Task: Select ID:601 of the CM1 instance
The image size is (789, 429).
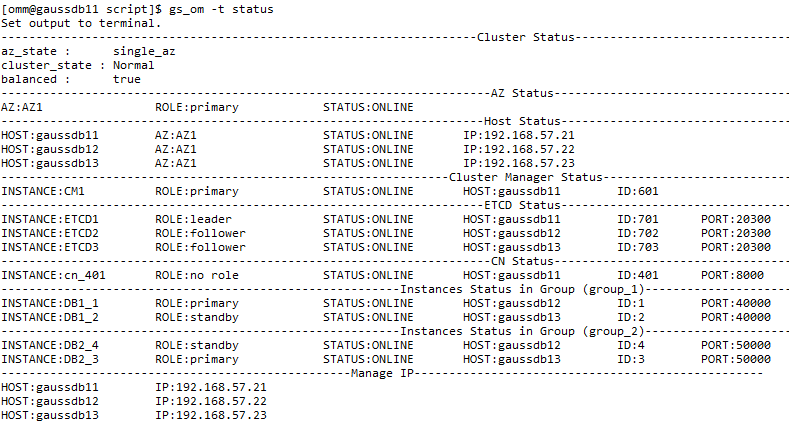Action: point(638,192)
